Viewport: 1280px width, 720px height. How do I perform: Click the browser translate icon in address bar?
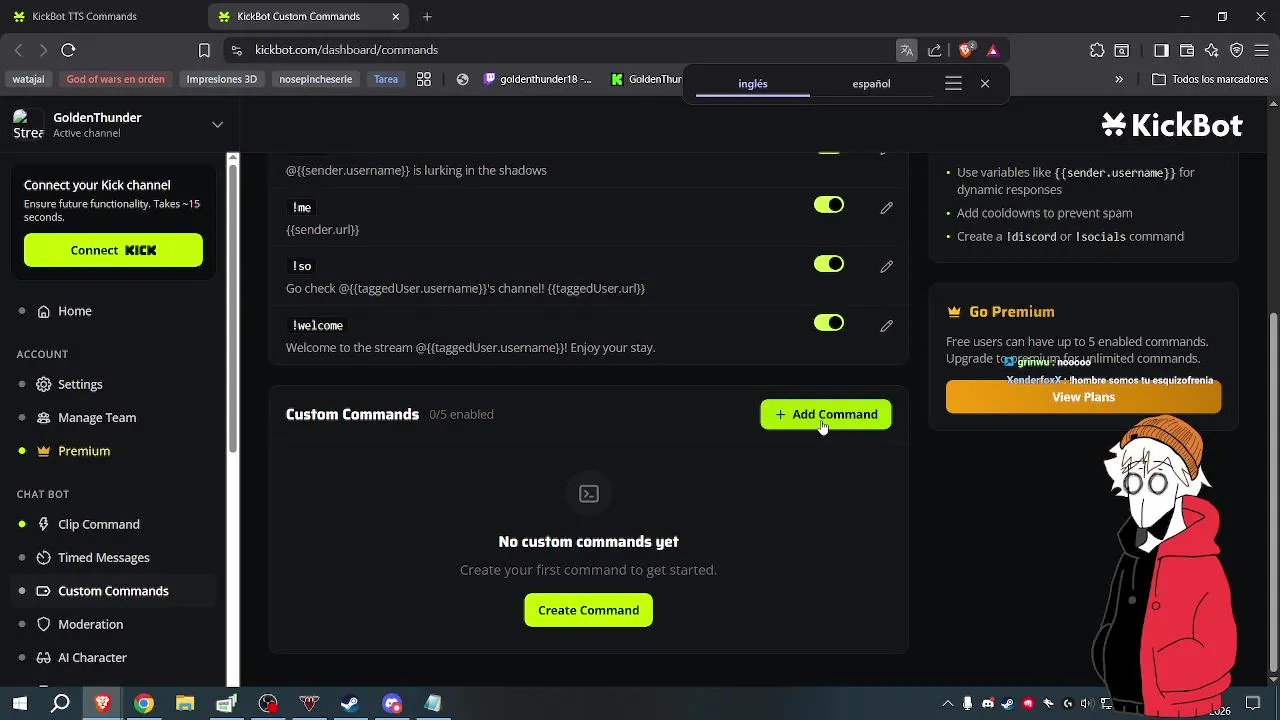pos(906,50)
